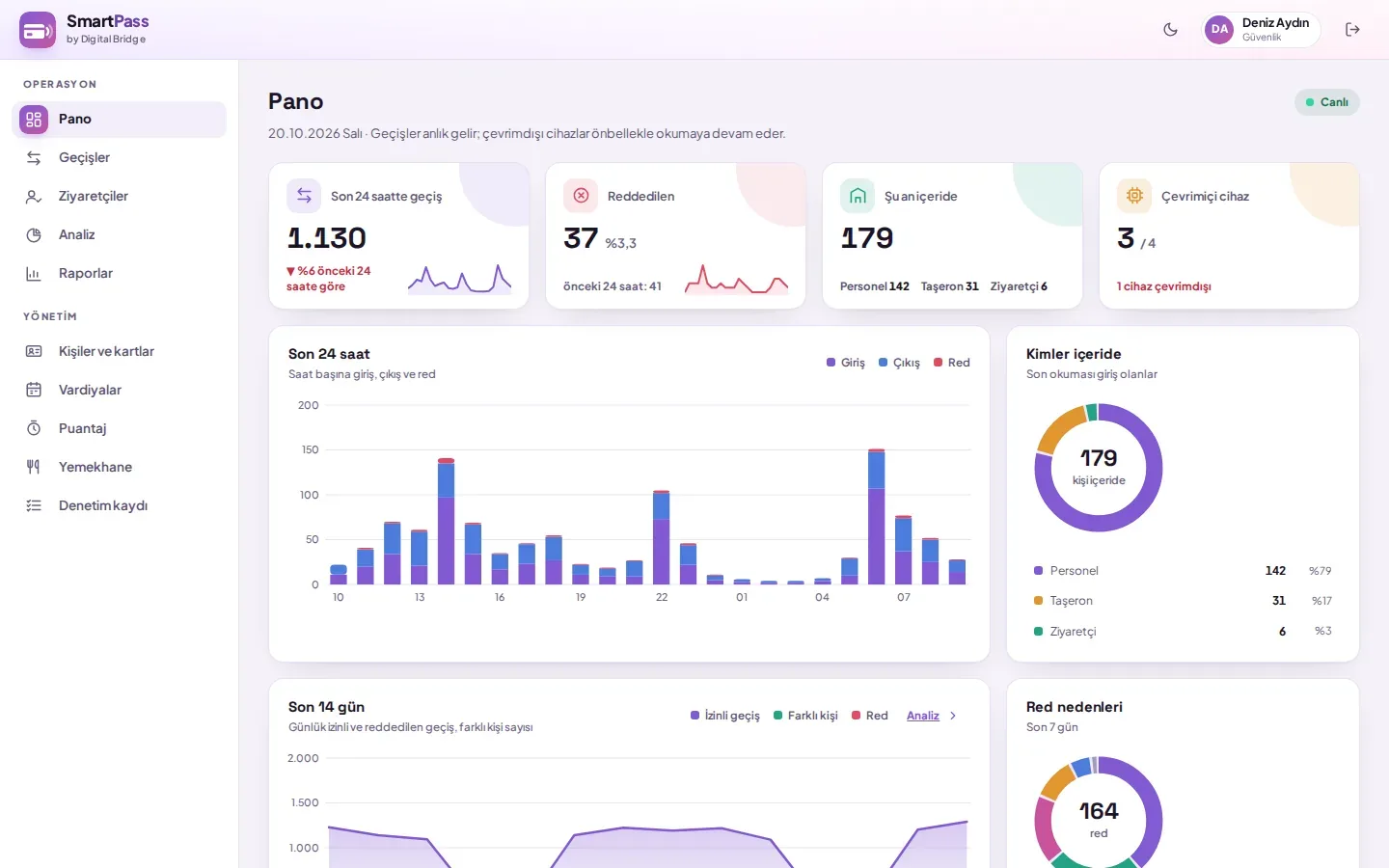Go to Ziyaretçiler in the sidebar
Image resolution: width=1389 pixels, height=868 pixels.
(x=120, y=197)
